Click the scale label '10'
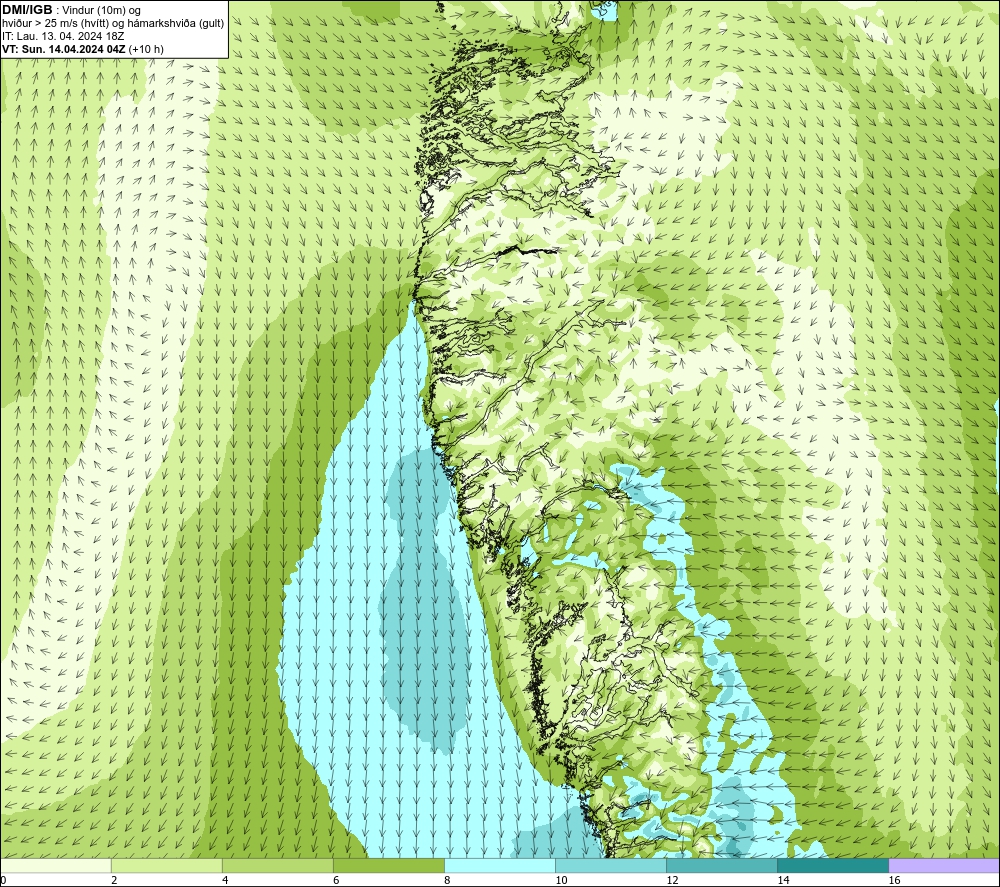This screenshot has height=887, width=1000. click(561, 881)
